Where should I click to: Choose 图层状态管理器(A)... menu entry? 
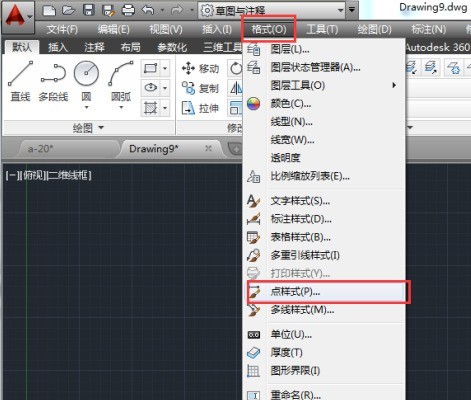323,67
